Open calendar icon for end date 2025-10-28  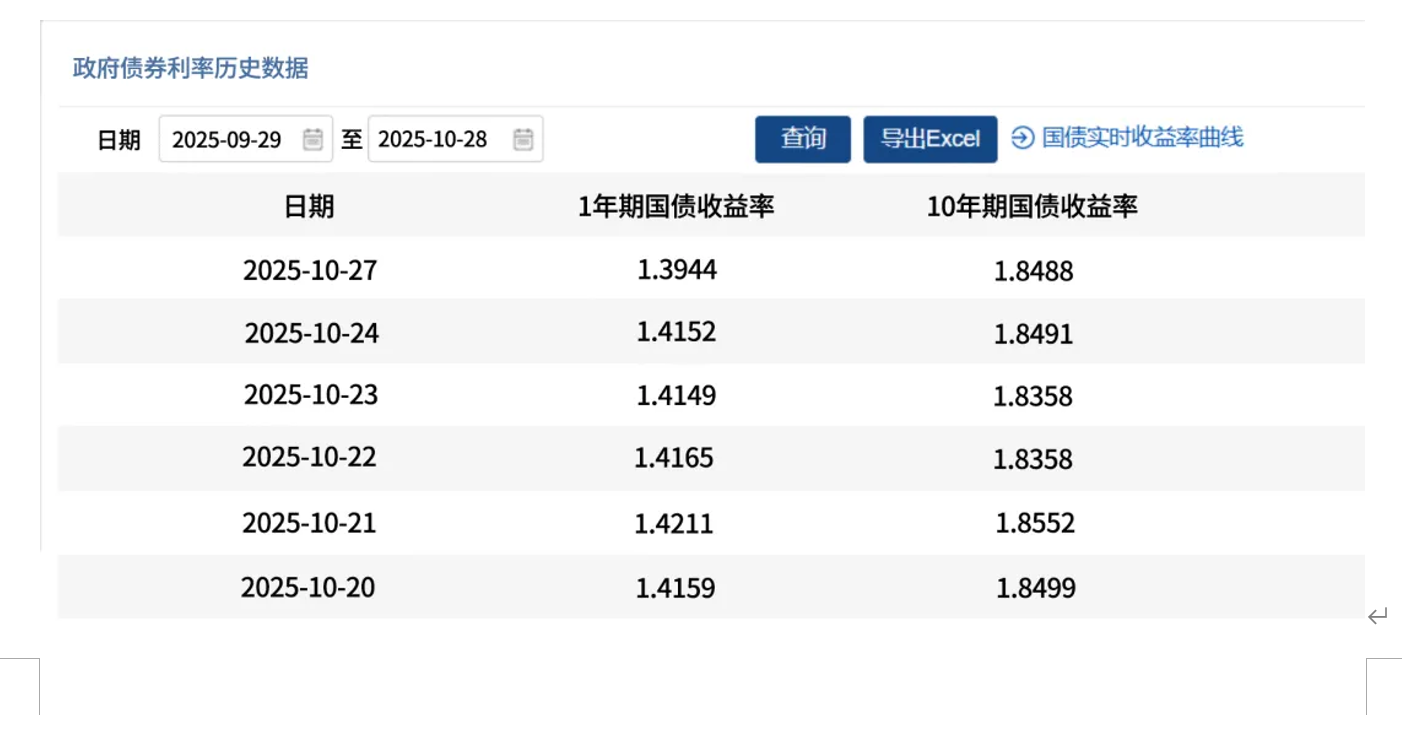tap(523, 139)
